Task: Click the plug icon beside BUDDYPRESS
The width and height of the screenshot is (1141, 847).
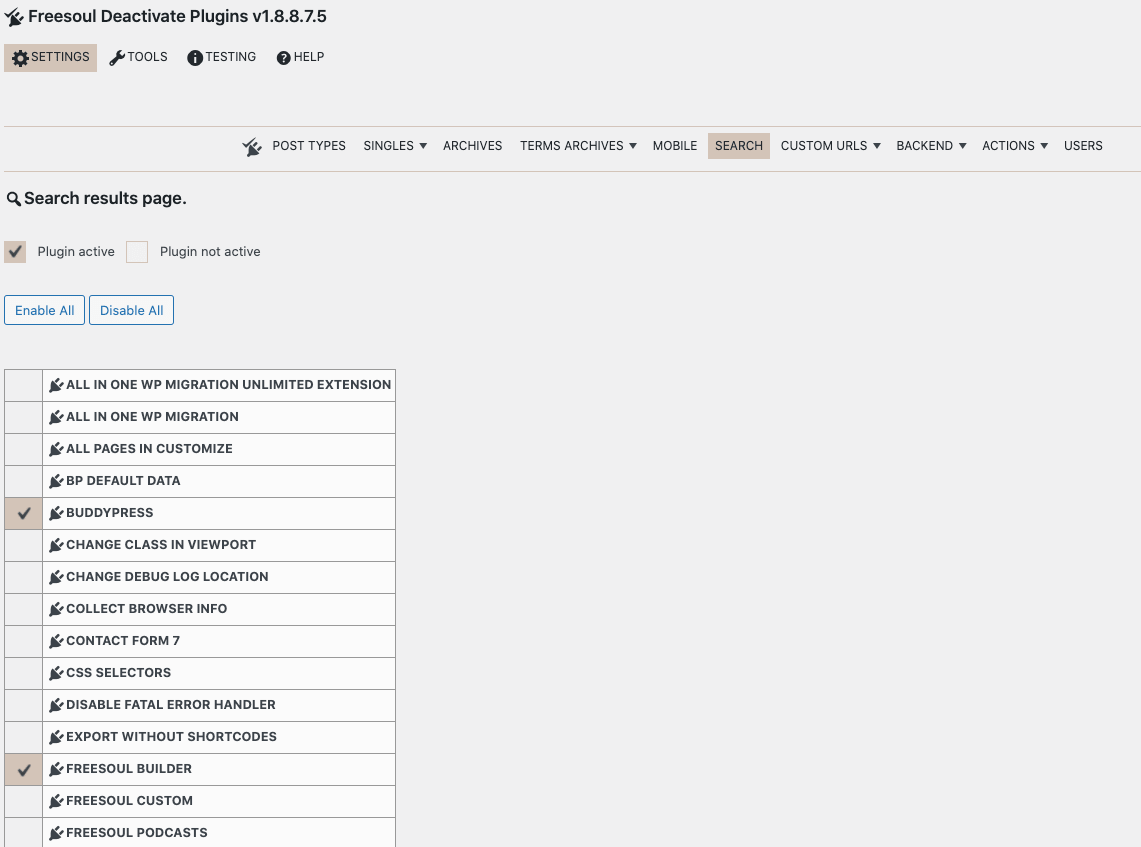Action: pos(57,512)
